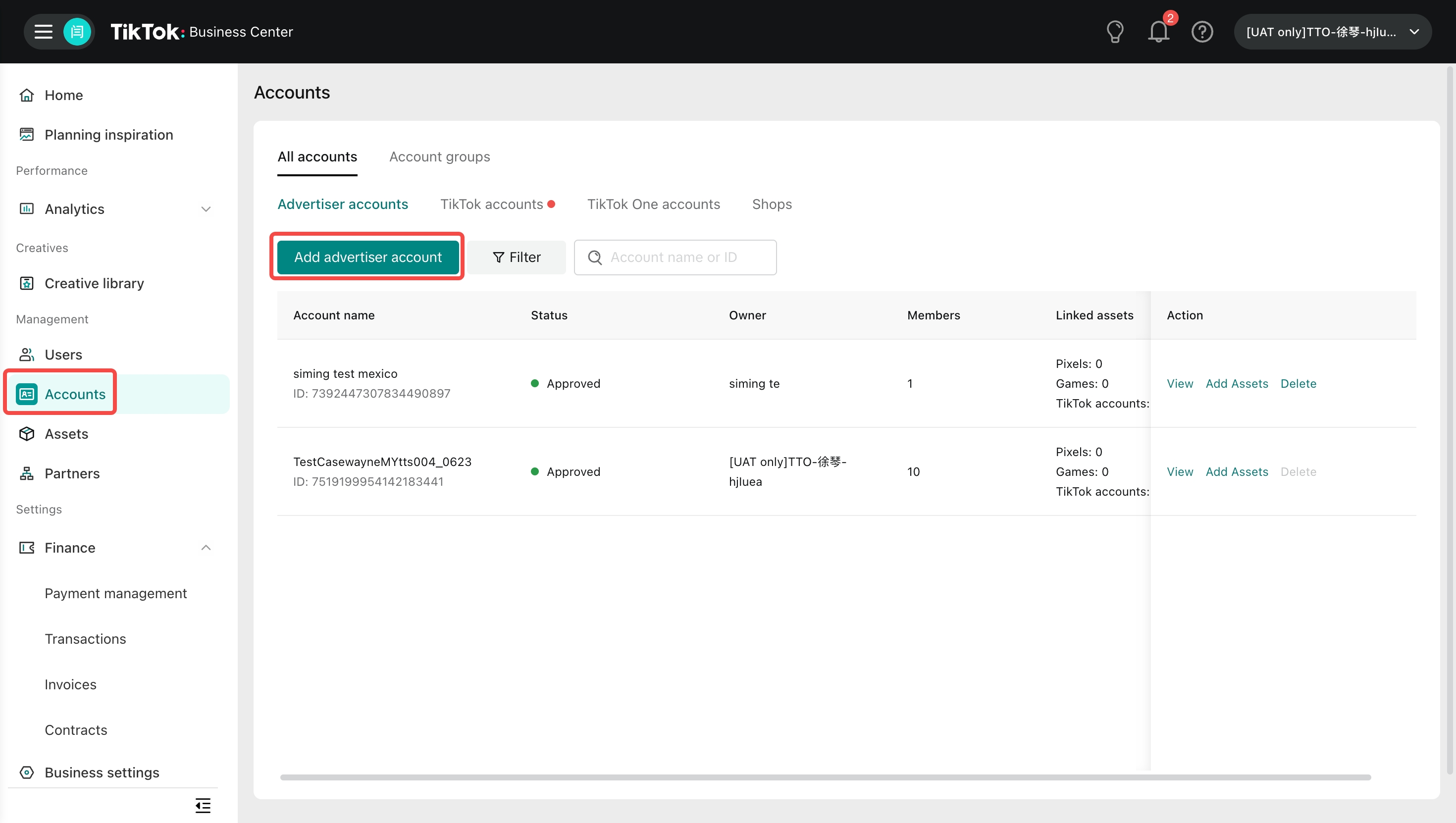Open Assets in the sidebar

pyautogui.click(x=66, y=434)
